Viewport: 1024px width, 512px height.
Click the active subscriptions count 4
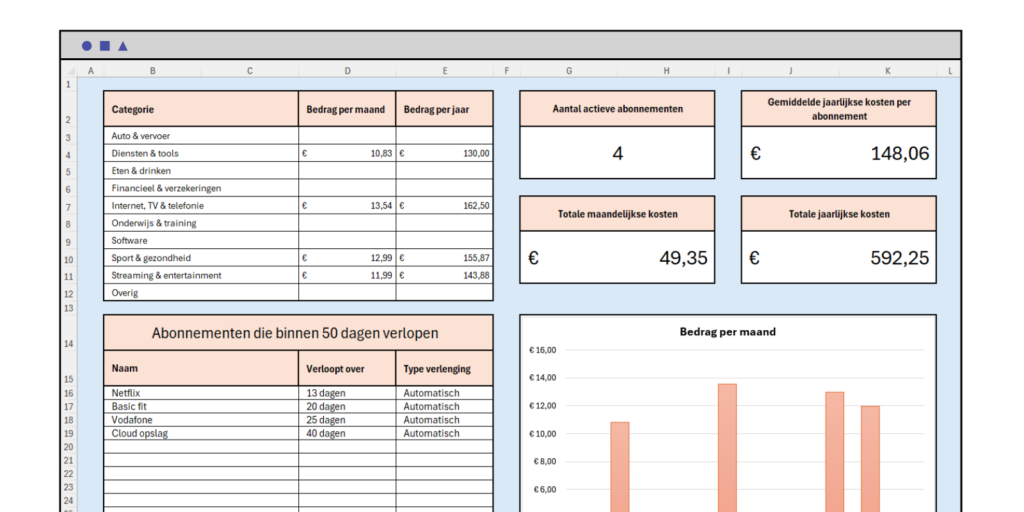617,153
